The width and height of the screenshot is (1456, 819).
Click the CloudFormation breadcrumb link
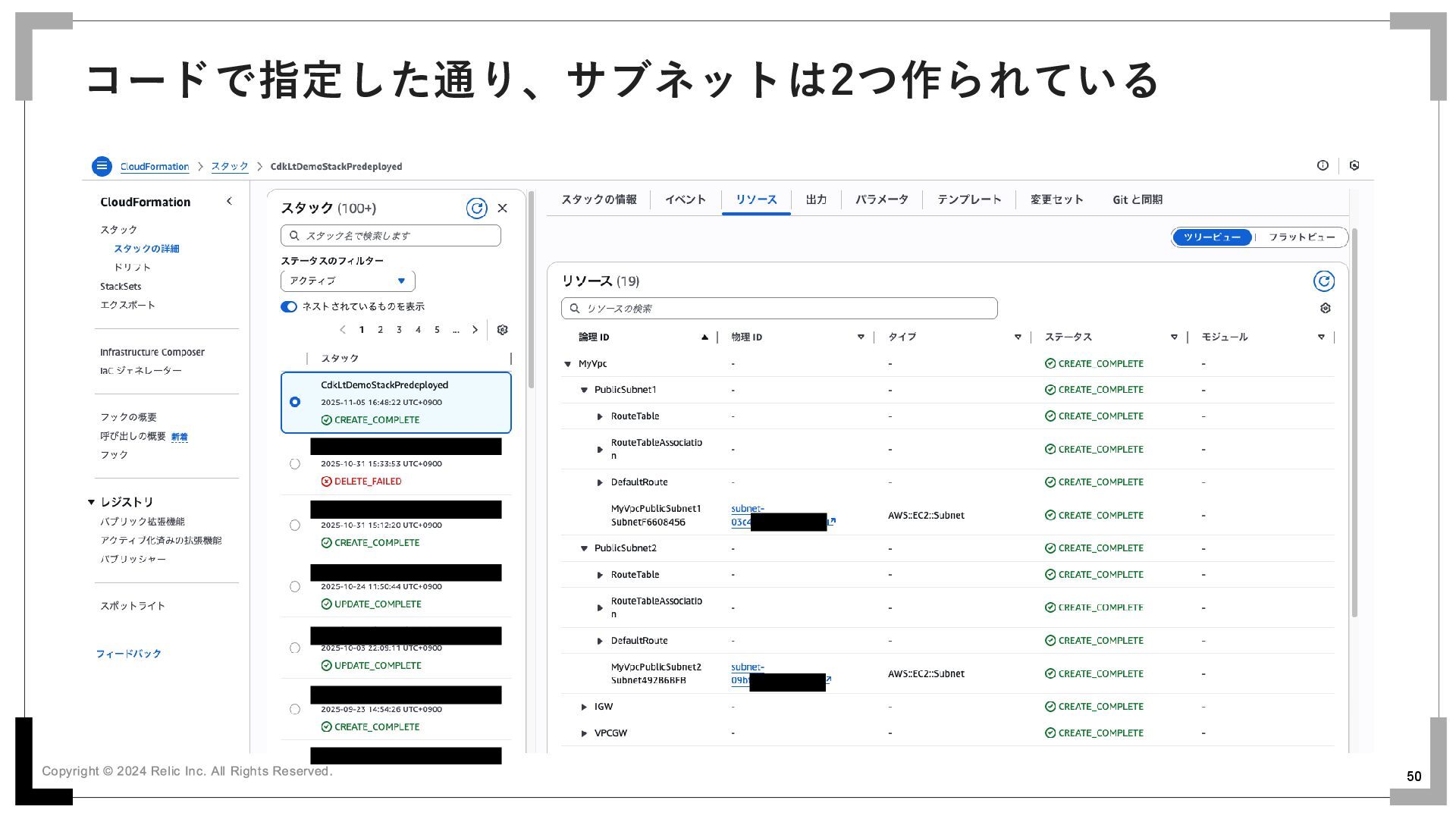155,167
